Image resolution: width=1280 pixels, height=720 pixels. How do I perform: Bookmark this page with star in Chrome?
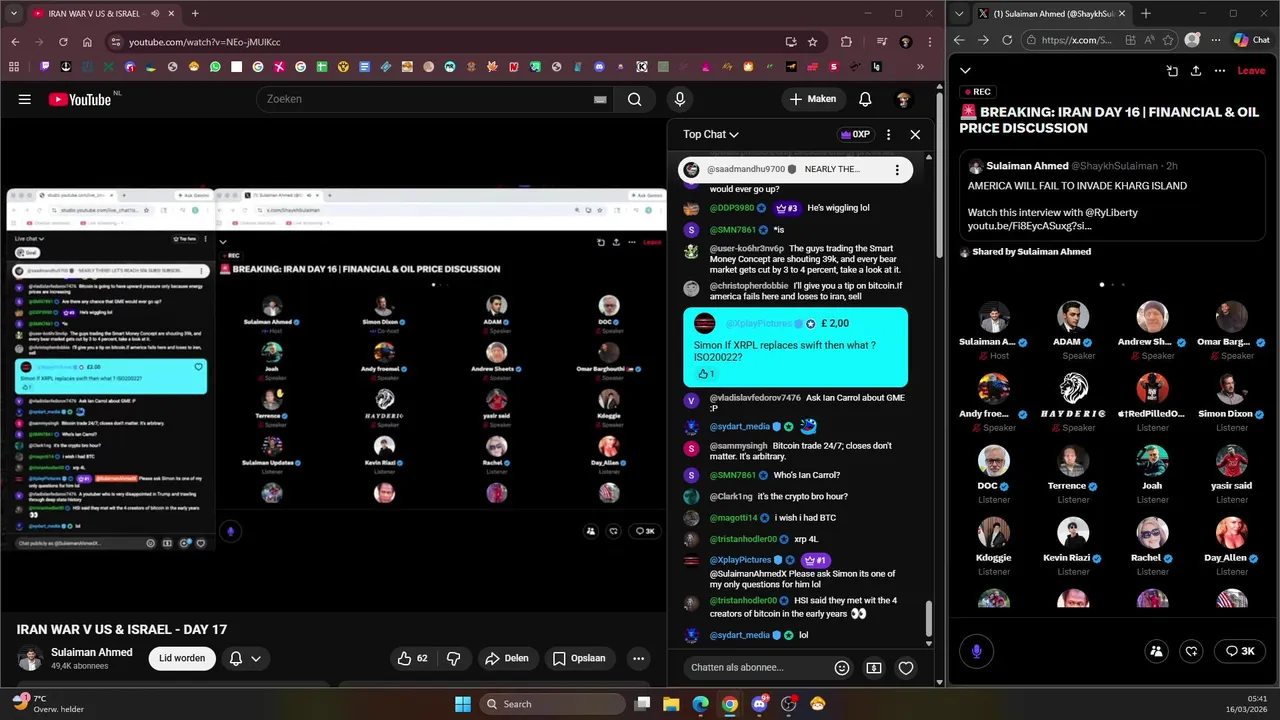813,42
